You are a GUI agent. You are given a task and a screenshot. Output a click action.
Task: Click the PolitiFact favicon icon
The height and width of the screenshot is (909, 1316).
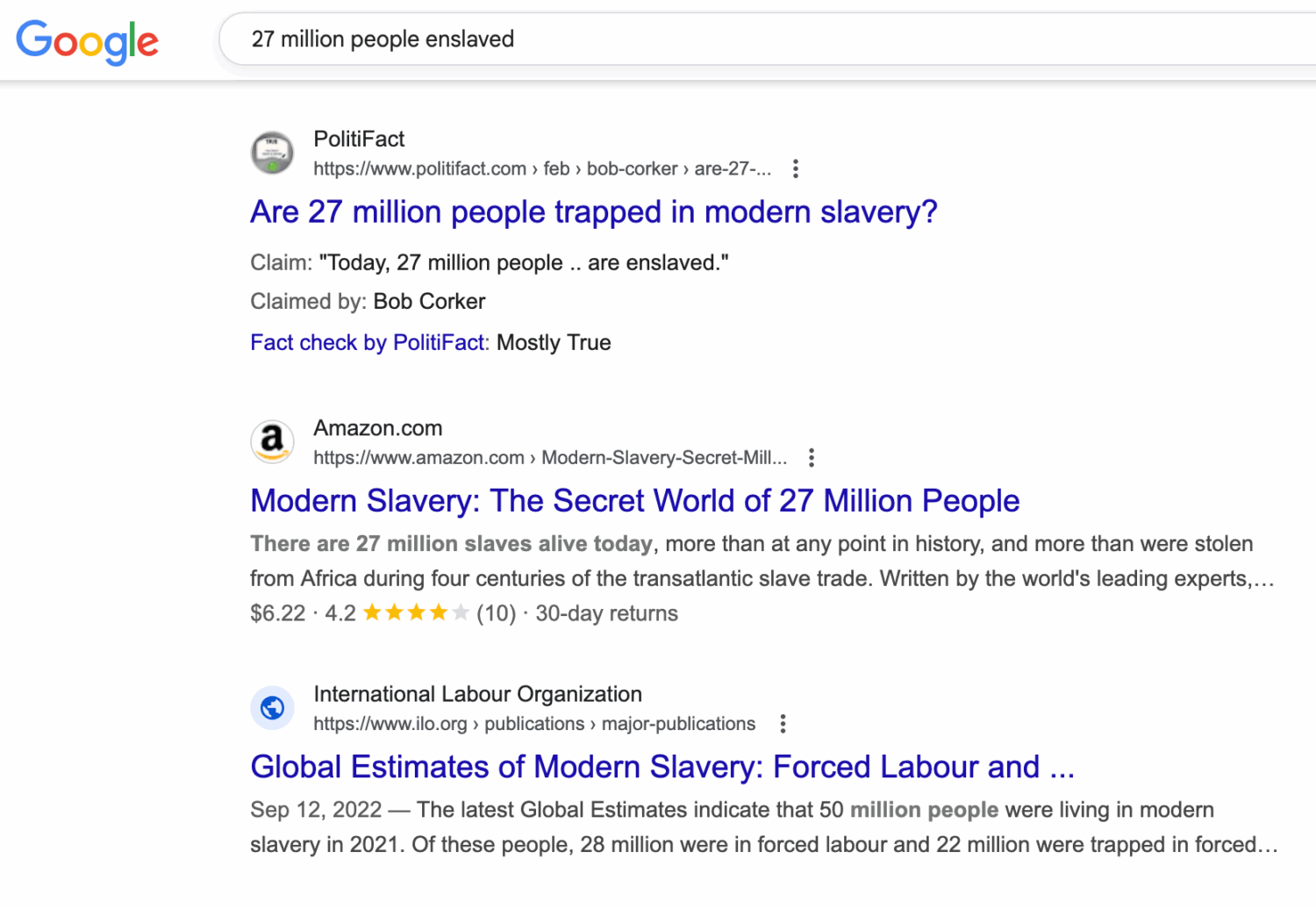272,154
